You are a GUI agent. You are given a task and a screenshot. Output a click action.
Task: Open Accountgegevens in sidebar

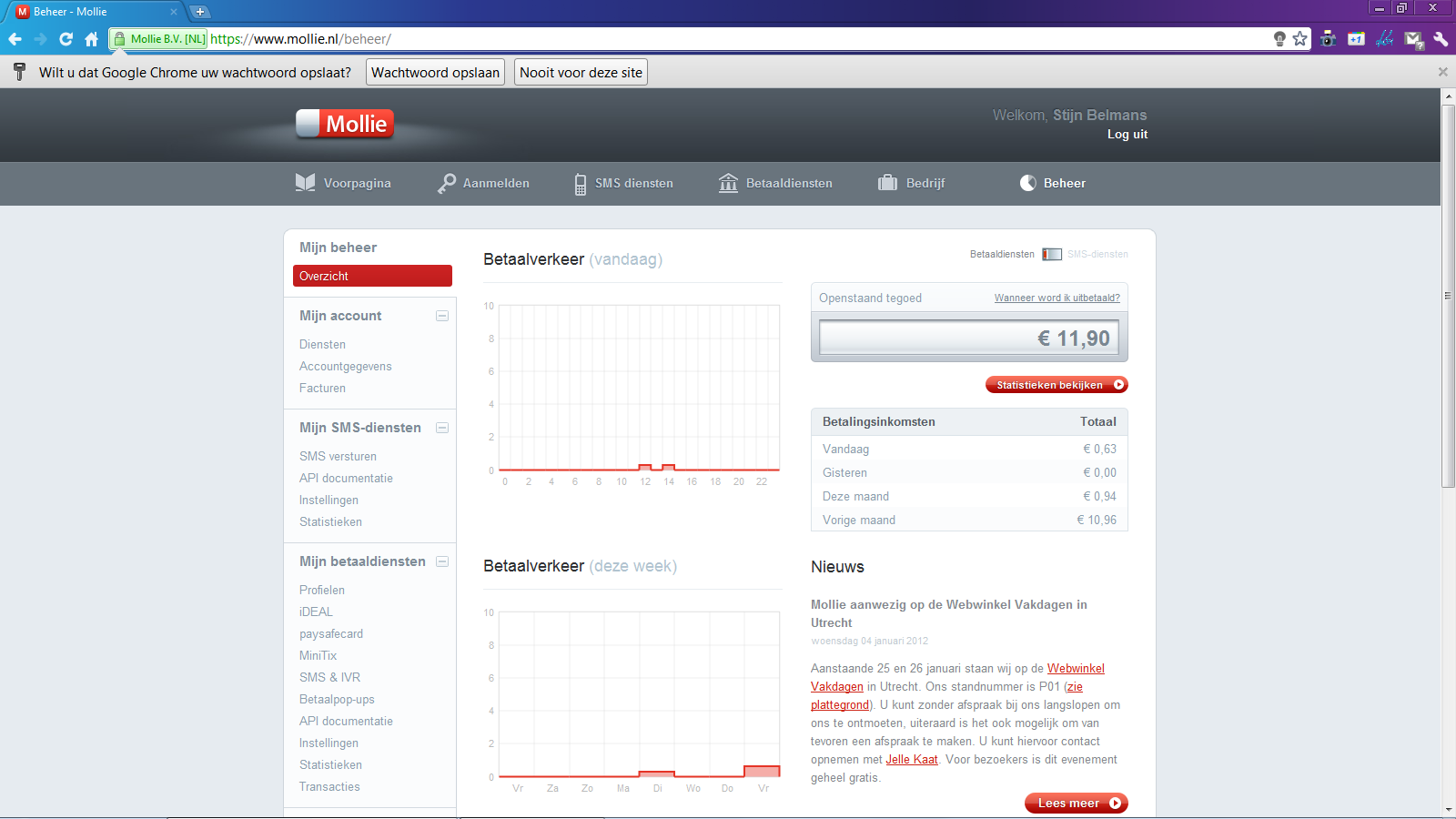point(345,367)
